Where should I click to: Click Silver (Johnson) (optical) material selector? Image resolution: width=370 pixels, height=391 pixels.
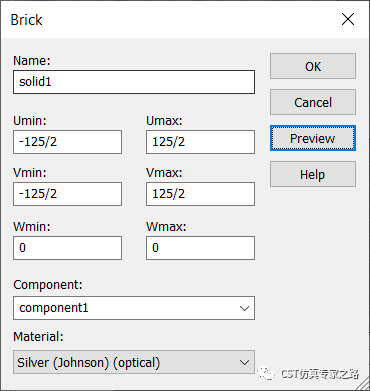[x=134, y=362]
